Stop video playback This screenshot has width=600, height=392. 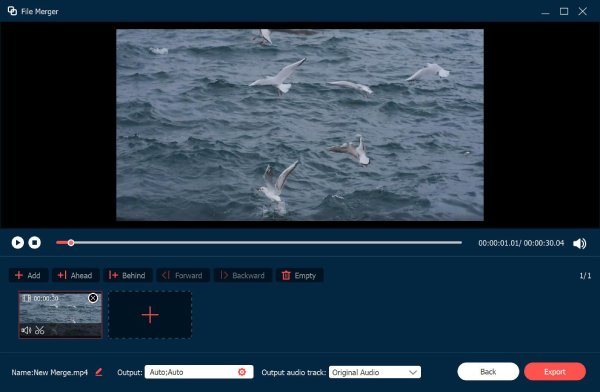tap(34, 243)
